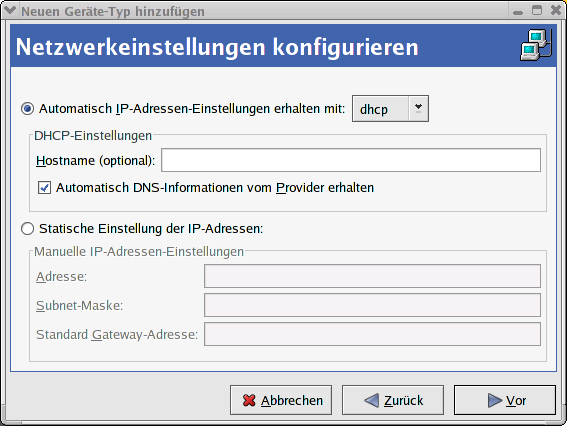
Task: Open the window menu arrow in title bar
Action: [10, 10]
